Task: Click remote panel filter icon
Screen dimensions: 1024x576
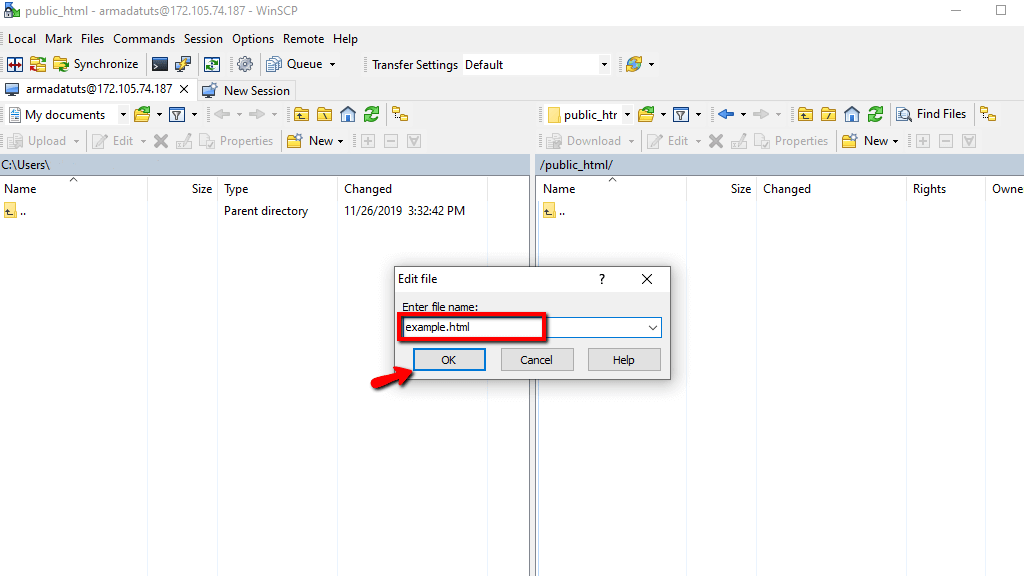Action: (x=681, y=115)
